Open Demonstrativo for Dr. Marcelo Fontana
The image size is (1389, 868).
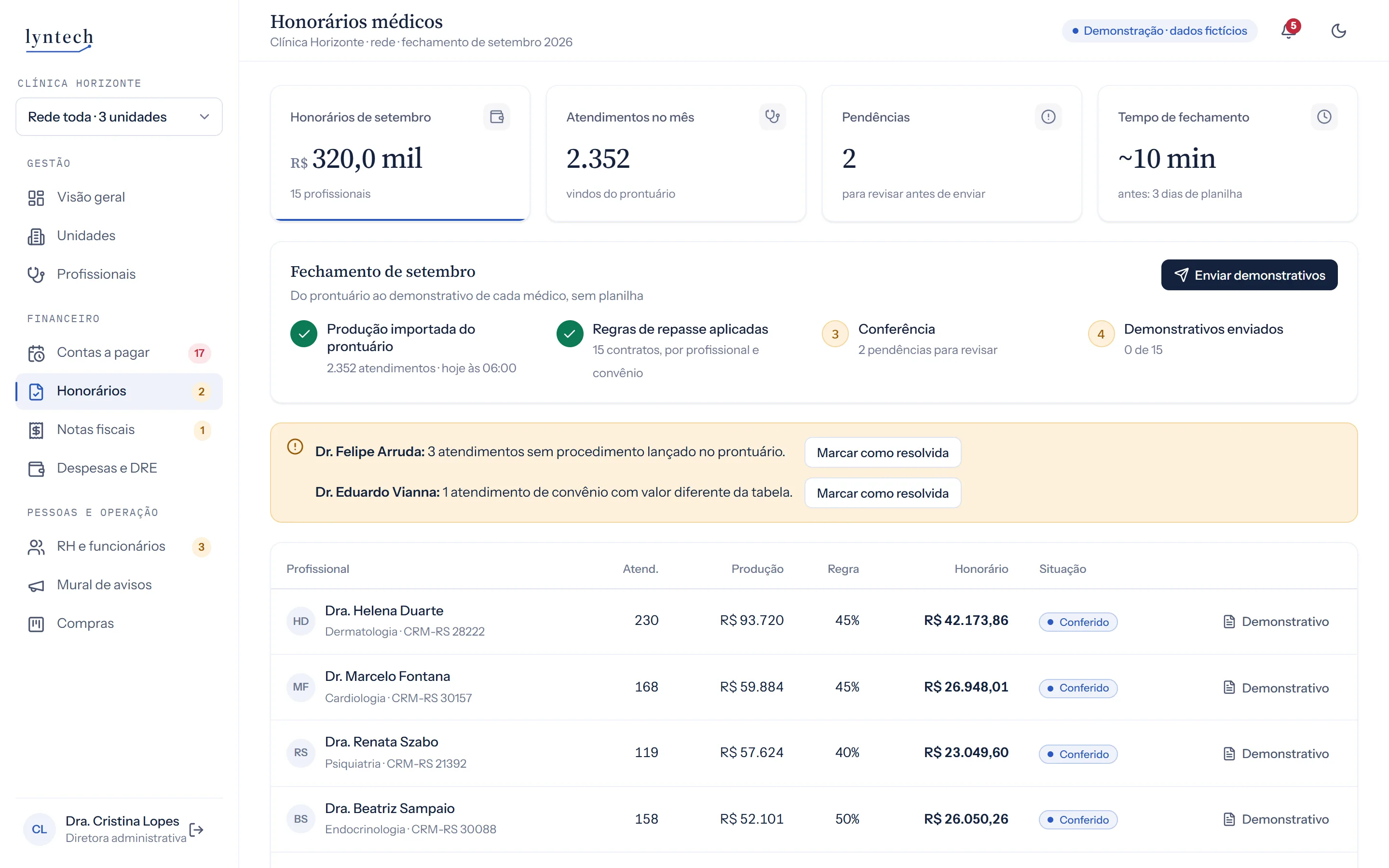point(1275,688)
